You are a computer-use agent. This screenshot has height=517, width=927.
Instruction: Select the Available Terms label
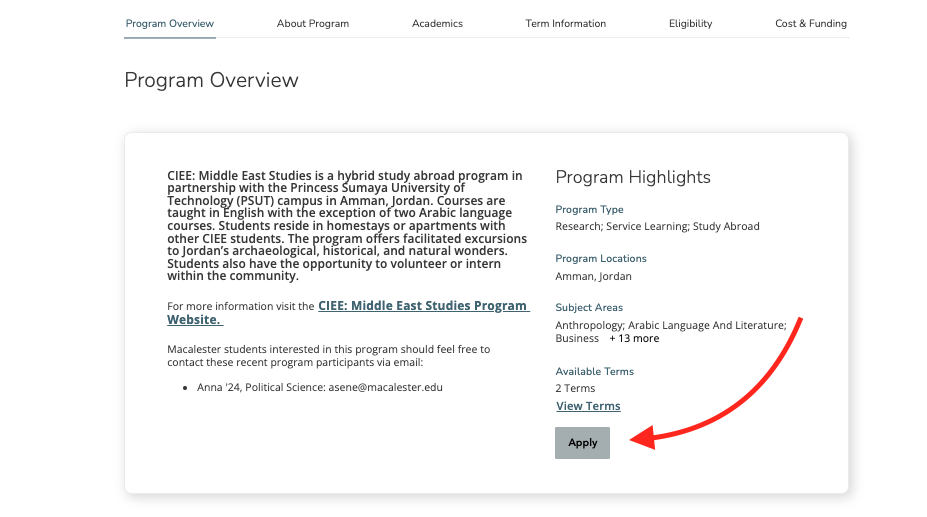[594, 371]
